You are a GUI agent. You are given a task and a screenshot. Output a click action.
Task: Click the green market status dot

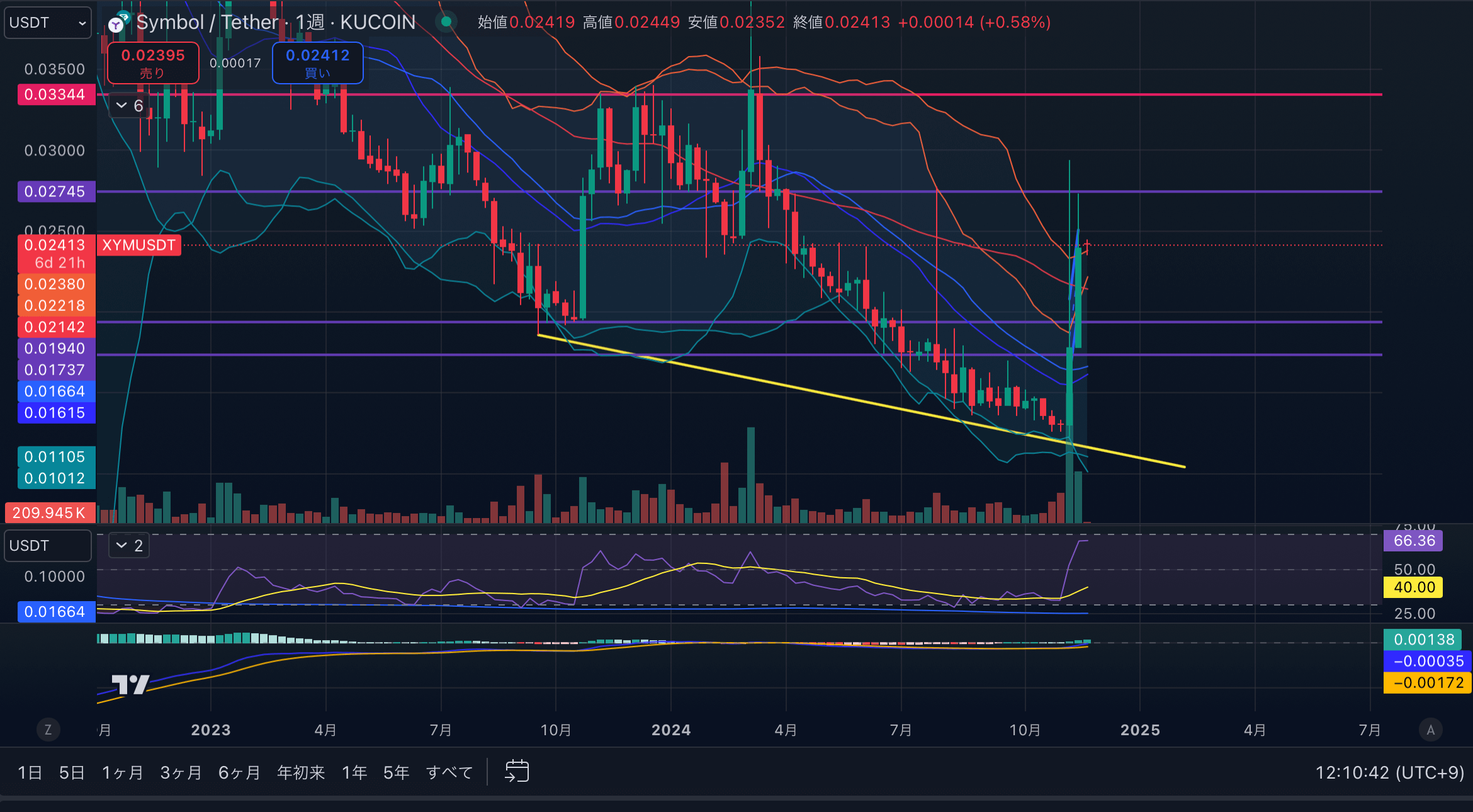446,22
